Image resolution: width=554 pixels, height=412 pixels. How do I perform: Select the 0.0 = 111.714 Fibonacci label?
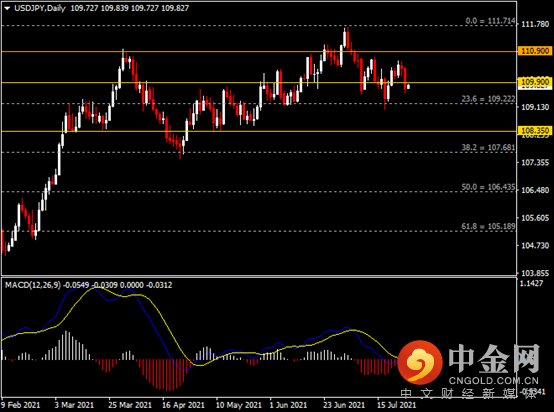(490, 21)
